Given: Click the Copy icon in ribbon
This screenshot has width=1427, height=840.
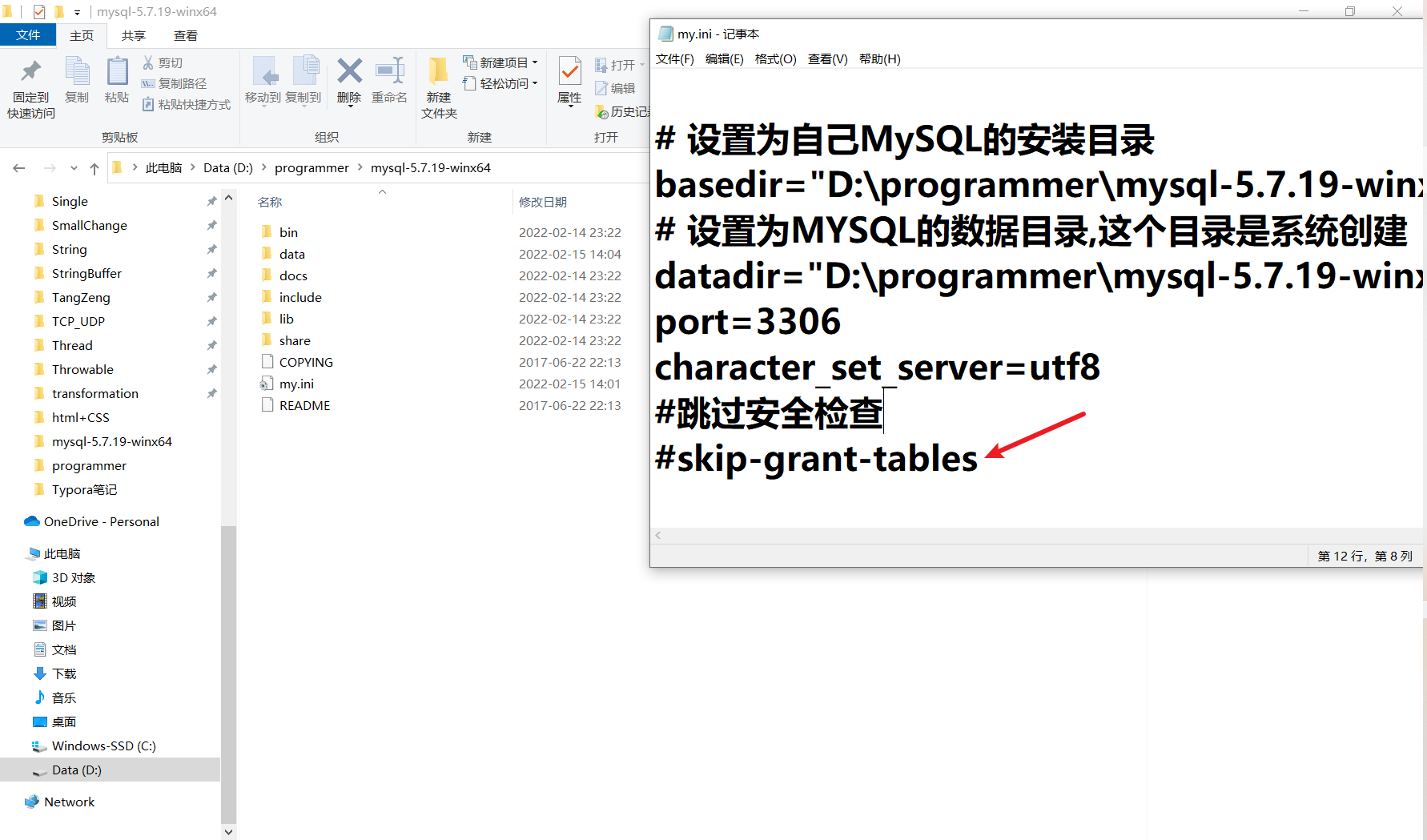Looking at the screenshot, I should (x=77, y=71).
